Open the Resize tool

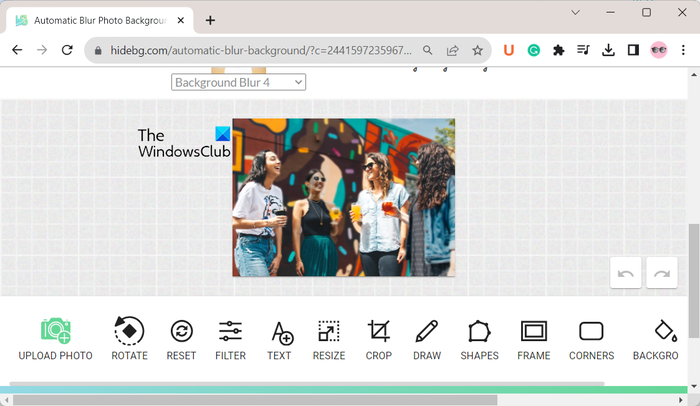coord(329,331)
